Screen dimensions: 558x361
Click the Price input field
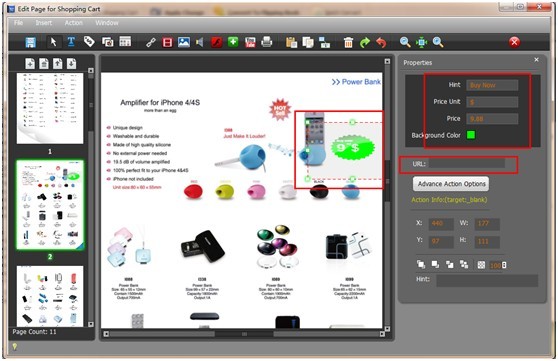click(x=492, y=119)
